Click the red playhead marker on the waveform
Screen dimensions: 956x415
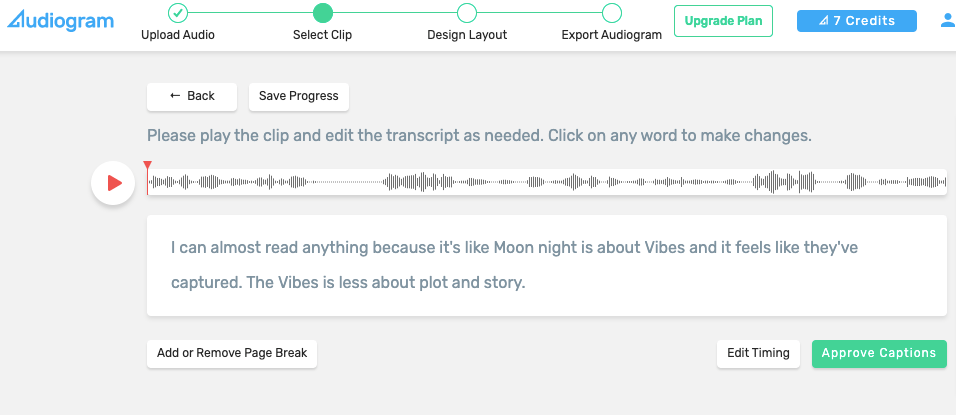(147, 166)
